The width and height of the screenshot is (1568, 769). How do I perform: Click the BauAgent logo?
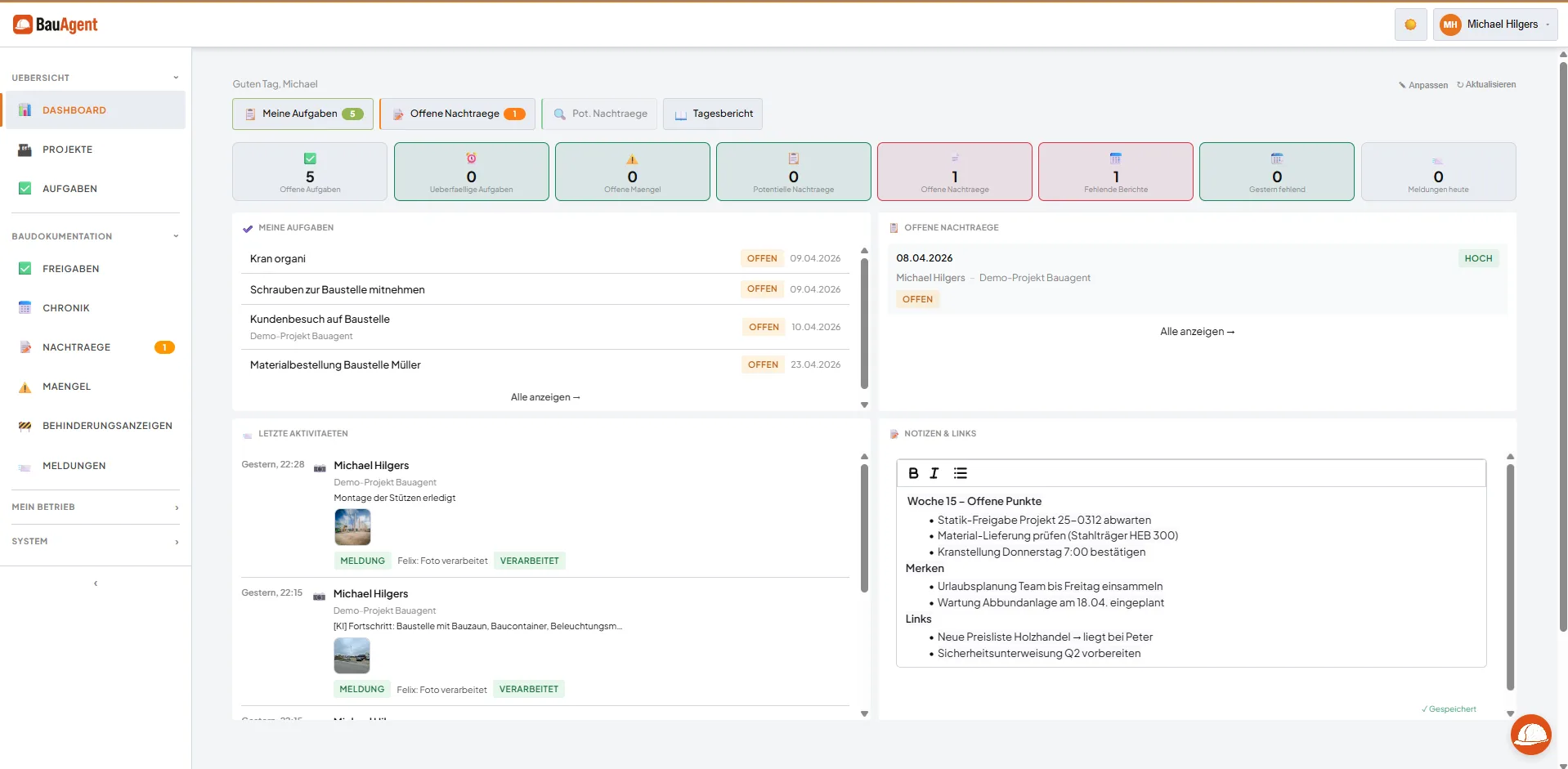coord(56,25)
